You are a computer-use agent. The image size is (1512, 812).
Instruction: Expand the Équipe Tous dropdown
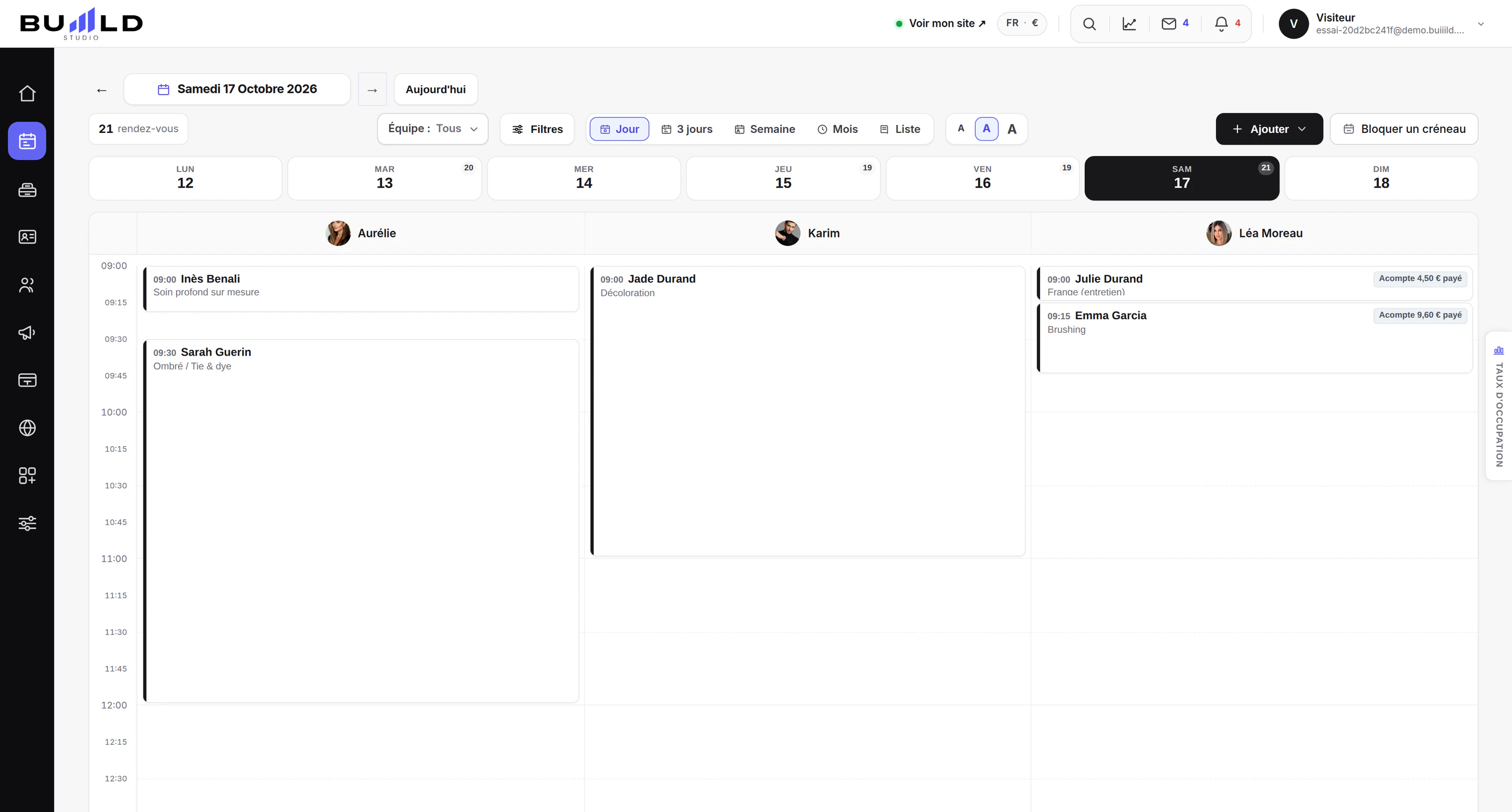pyautogui.click(x=433, y=129)
